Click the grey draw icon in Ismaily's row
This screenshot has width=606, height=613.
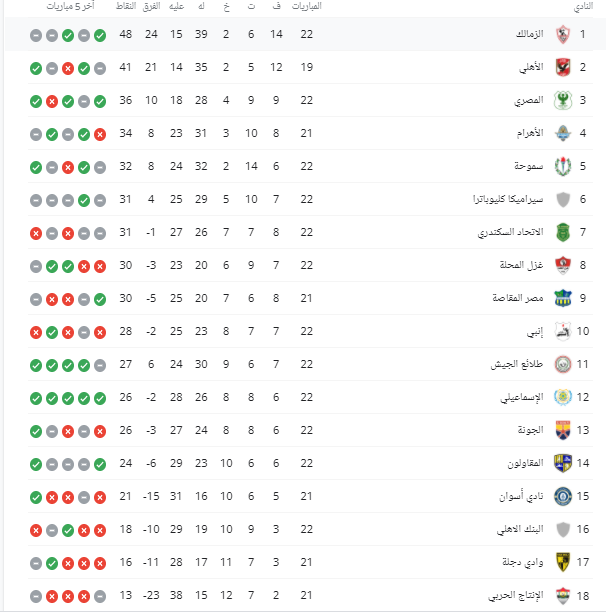(100, 398)
